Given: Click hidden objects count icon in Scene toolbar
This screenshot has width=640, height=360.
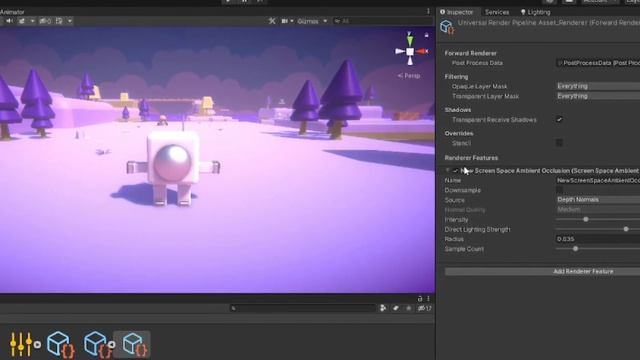Looking at the screenshot, I should click(x=45, y=21).
